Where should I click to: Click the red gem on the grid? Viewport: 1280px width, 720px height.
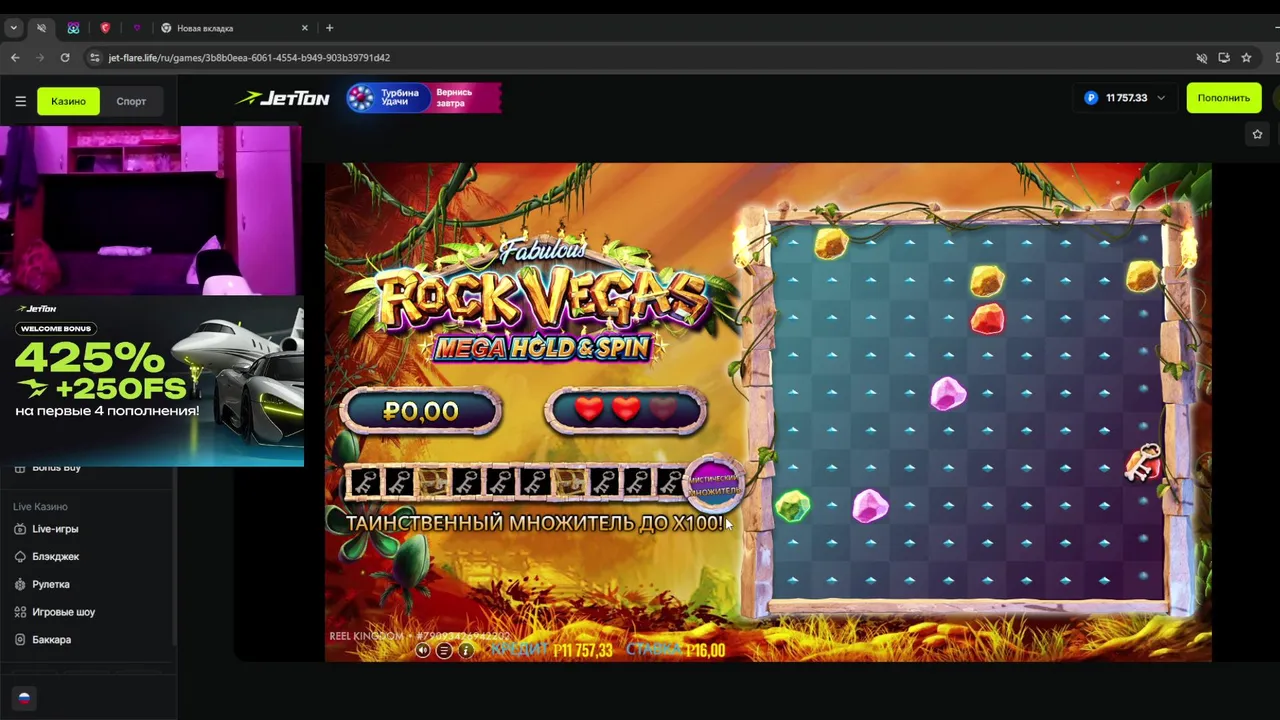[x=987, y=320]
